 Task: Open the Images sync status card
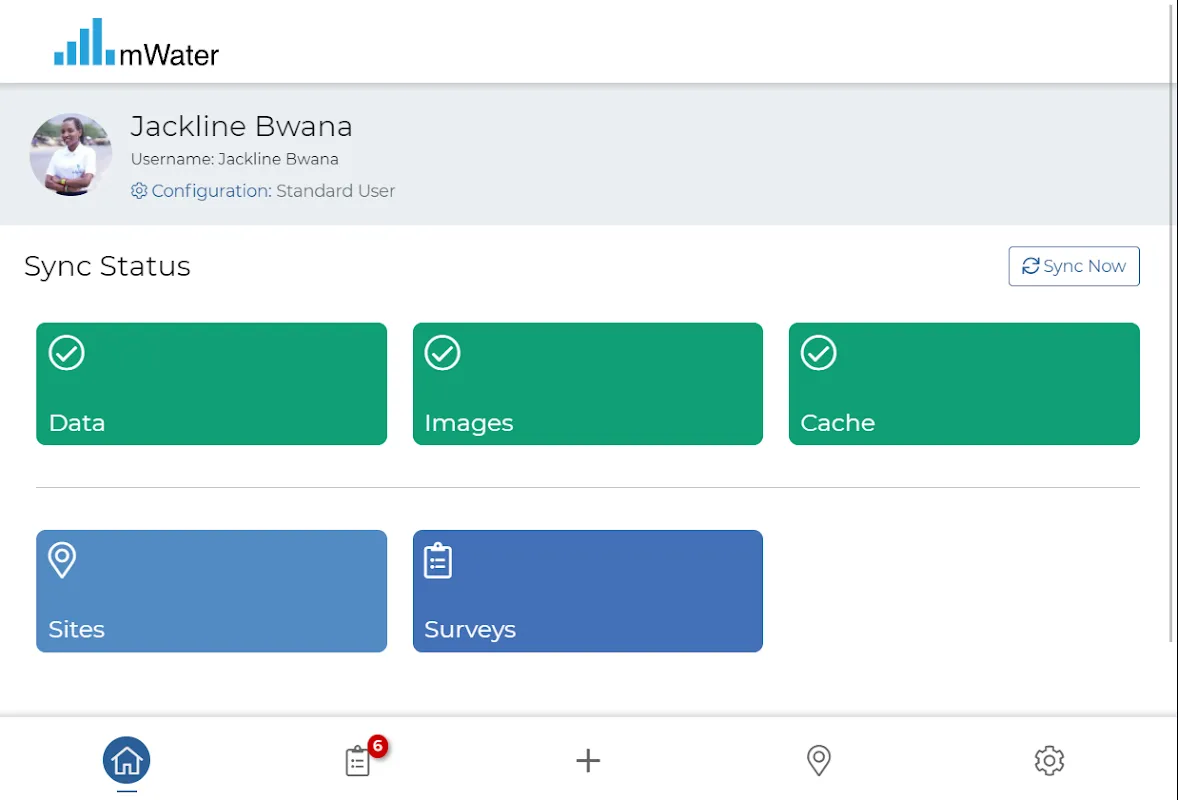click(587, 384)
